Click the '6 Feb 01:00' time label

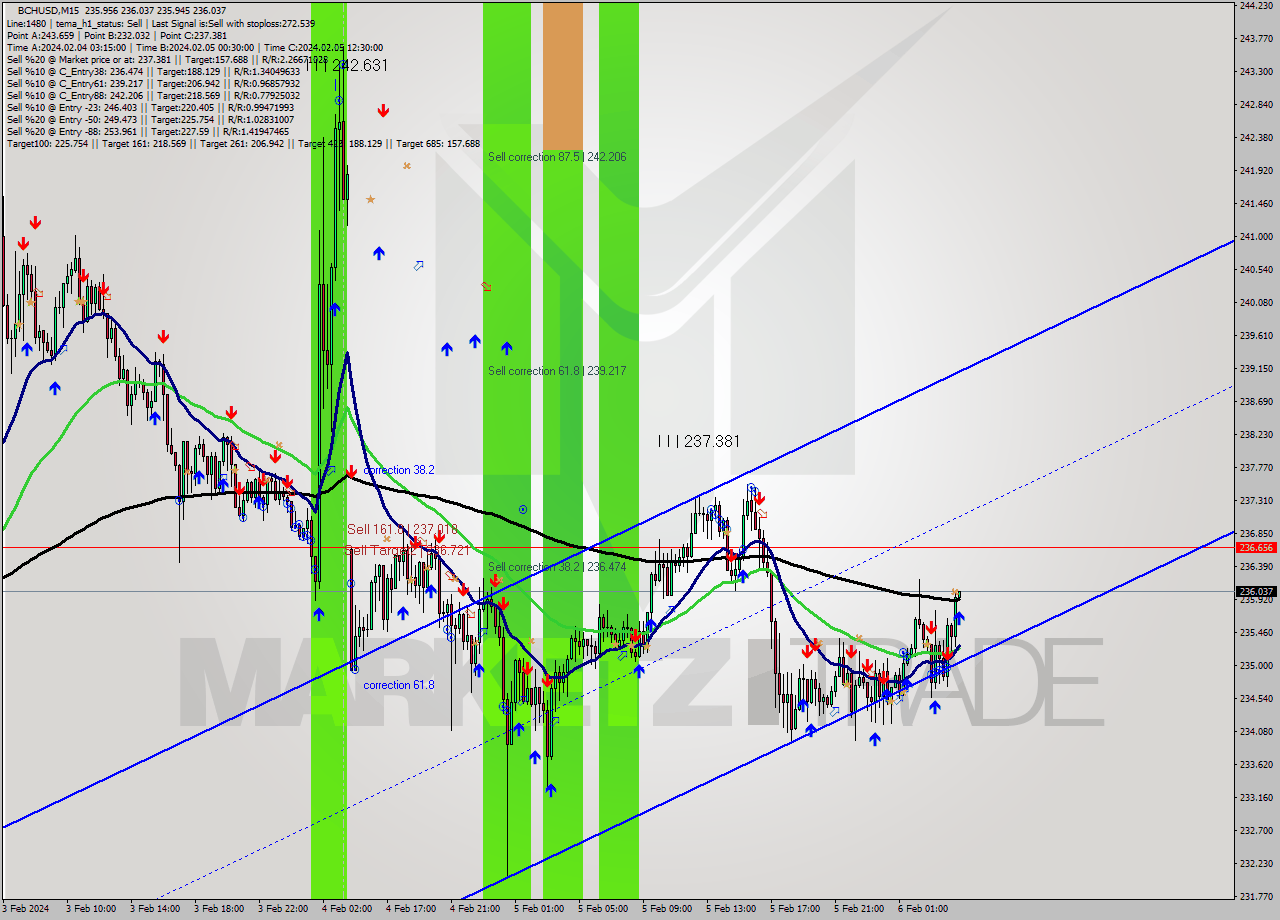click(923, 909)
